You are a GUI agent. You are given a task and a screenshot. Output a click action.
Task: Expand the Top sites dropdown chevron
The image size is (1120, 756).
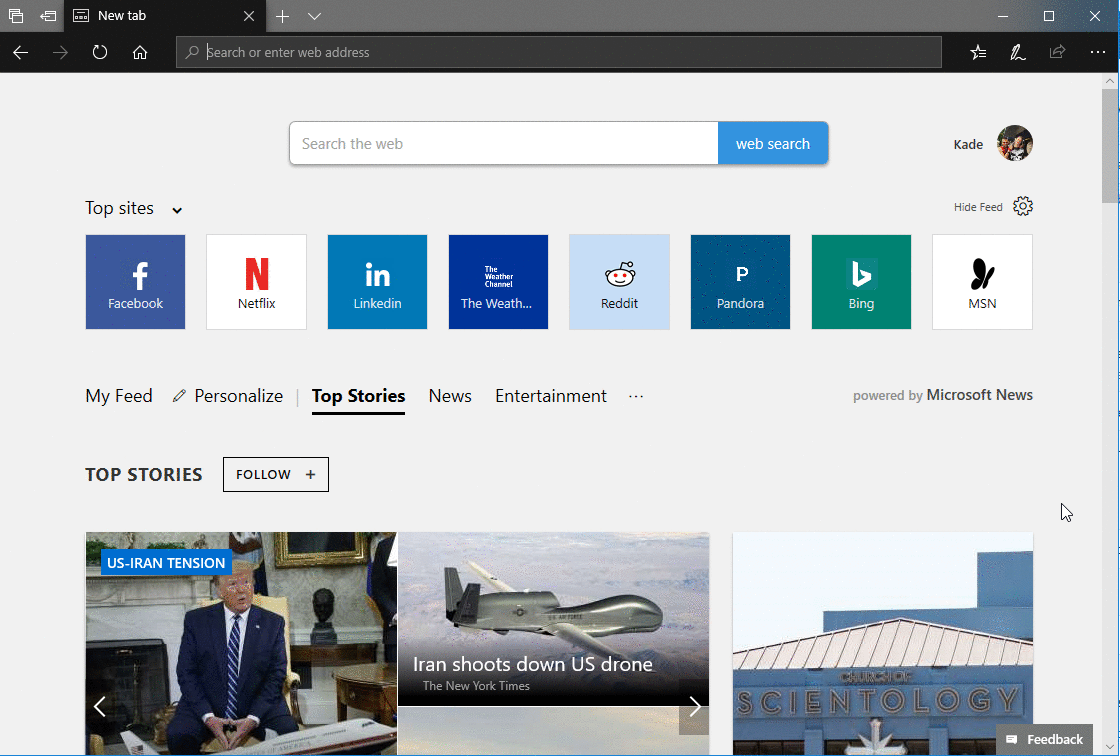click(177, 210)
